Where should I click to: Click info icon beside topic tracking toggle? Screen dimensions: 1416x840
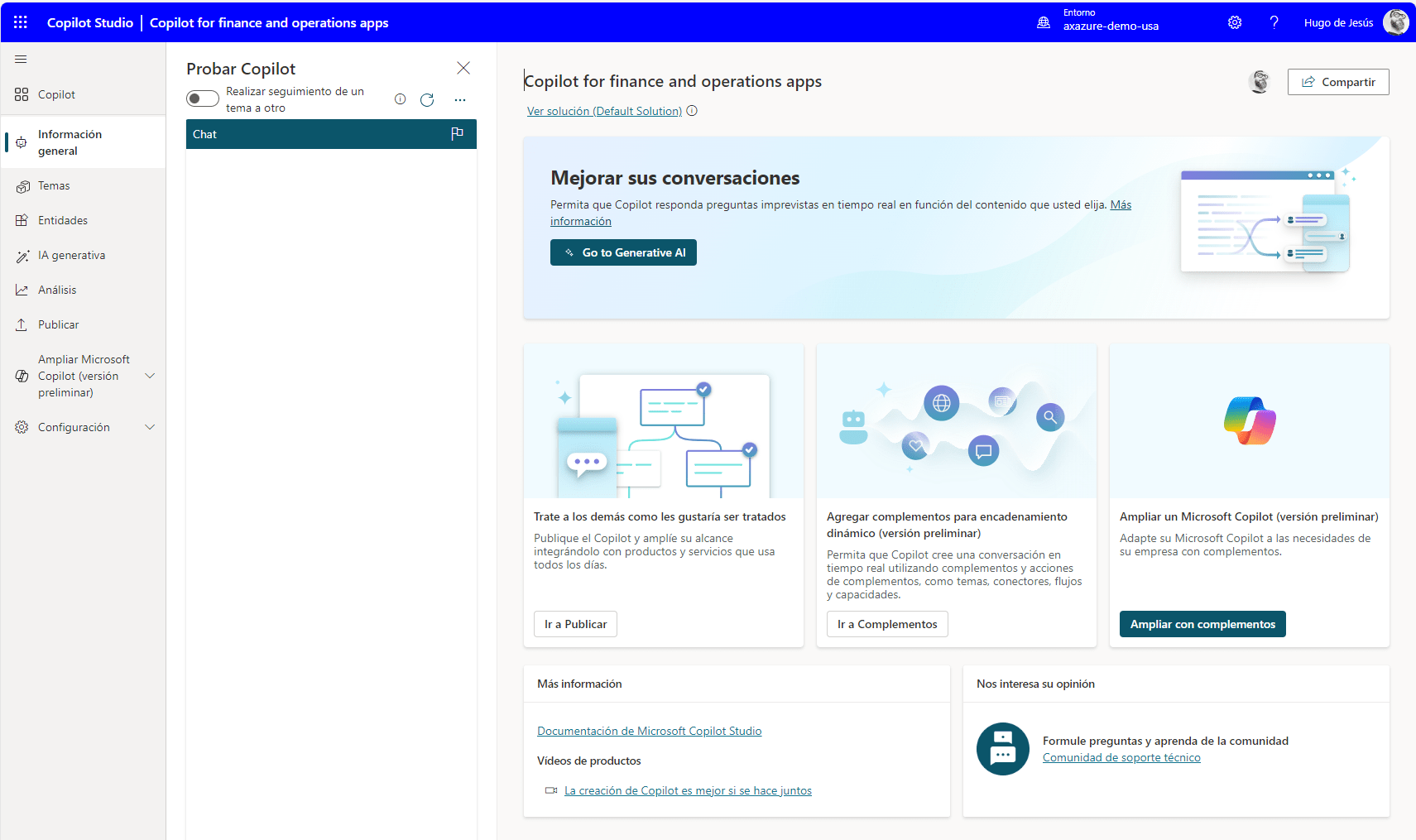pos(400,99)
